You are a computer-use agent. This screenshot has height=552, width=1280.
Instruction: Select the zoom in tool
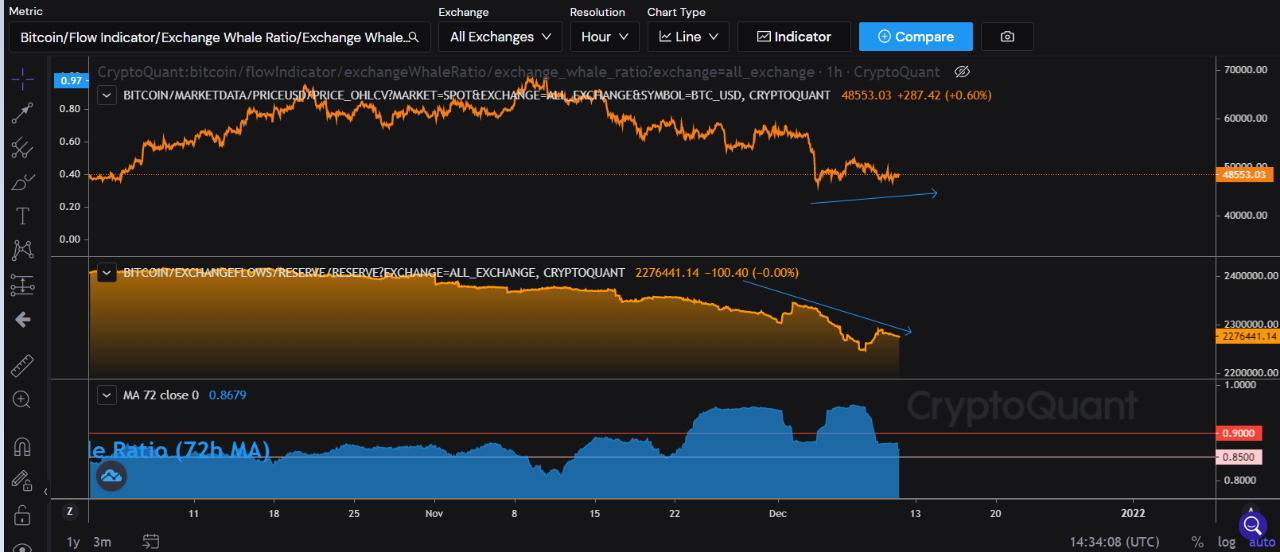22,399
